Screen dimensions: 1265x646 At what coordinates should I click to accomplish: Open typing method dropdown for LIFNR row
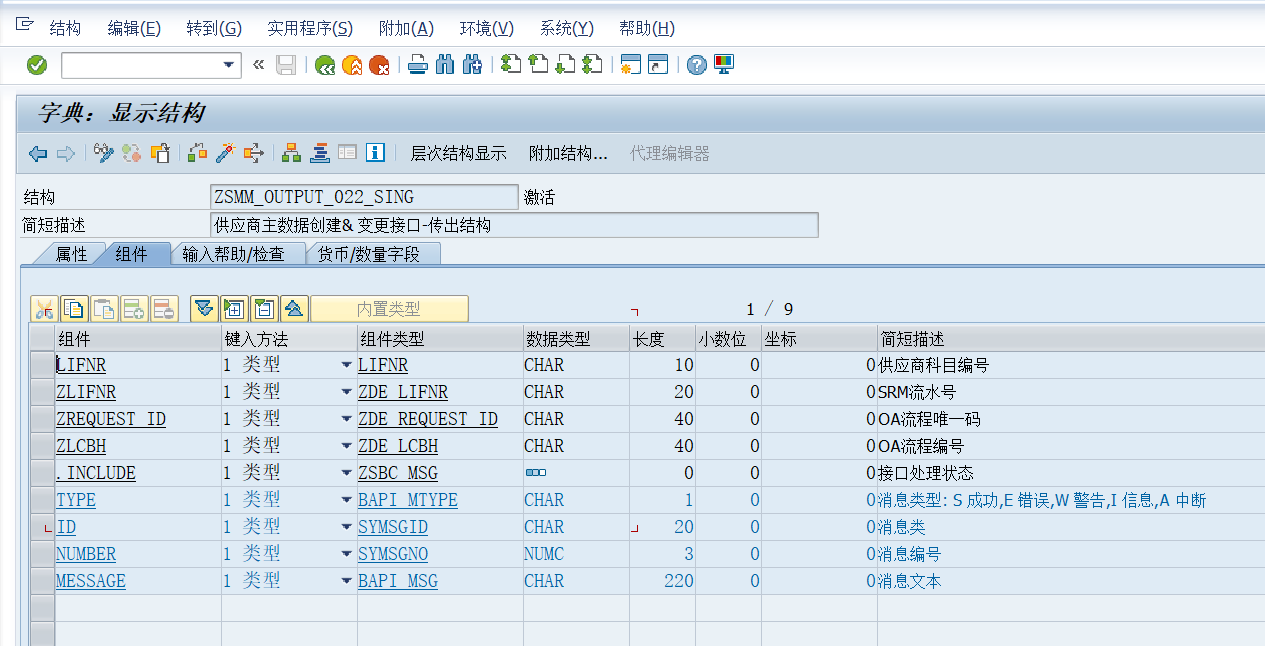pyautogui.click(x=346, y=366)
